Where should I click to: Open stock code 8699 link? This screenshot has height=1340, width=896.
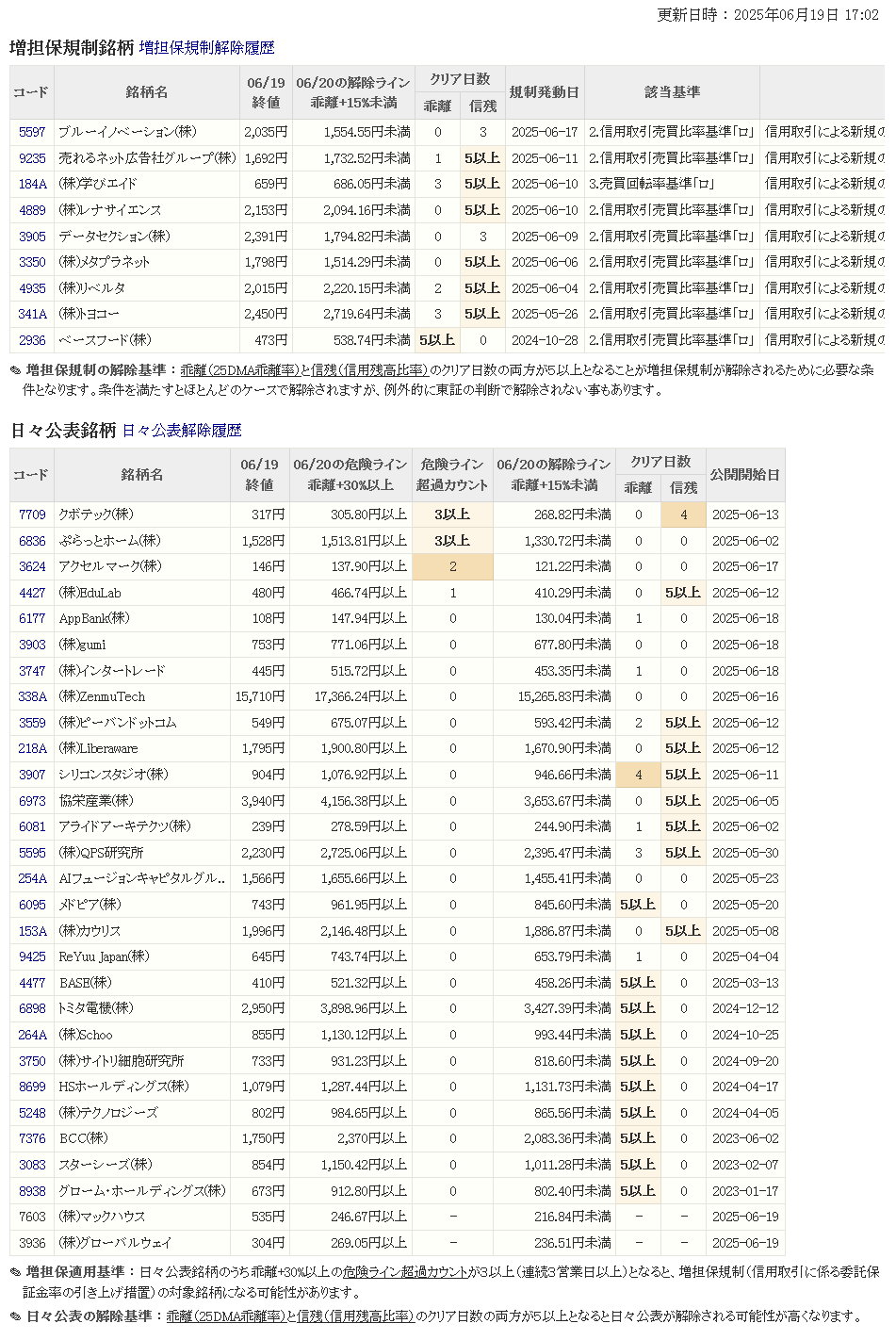click(32, 1087)
